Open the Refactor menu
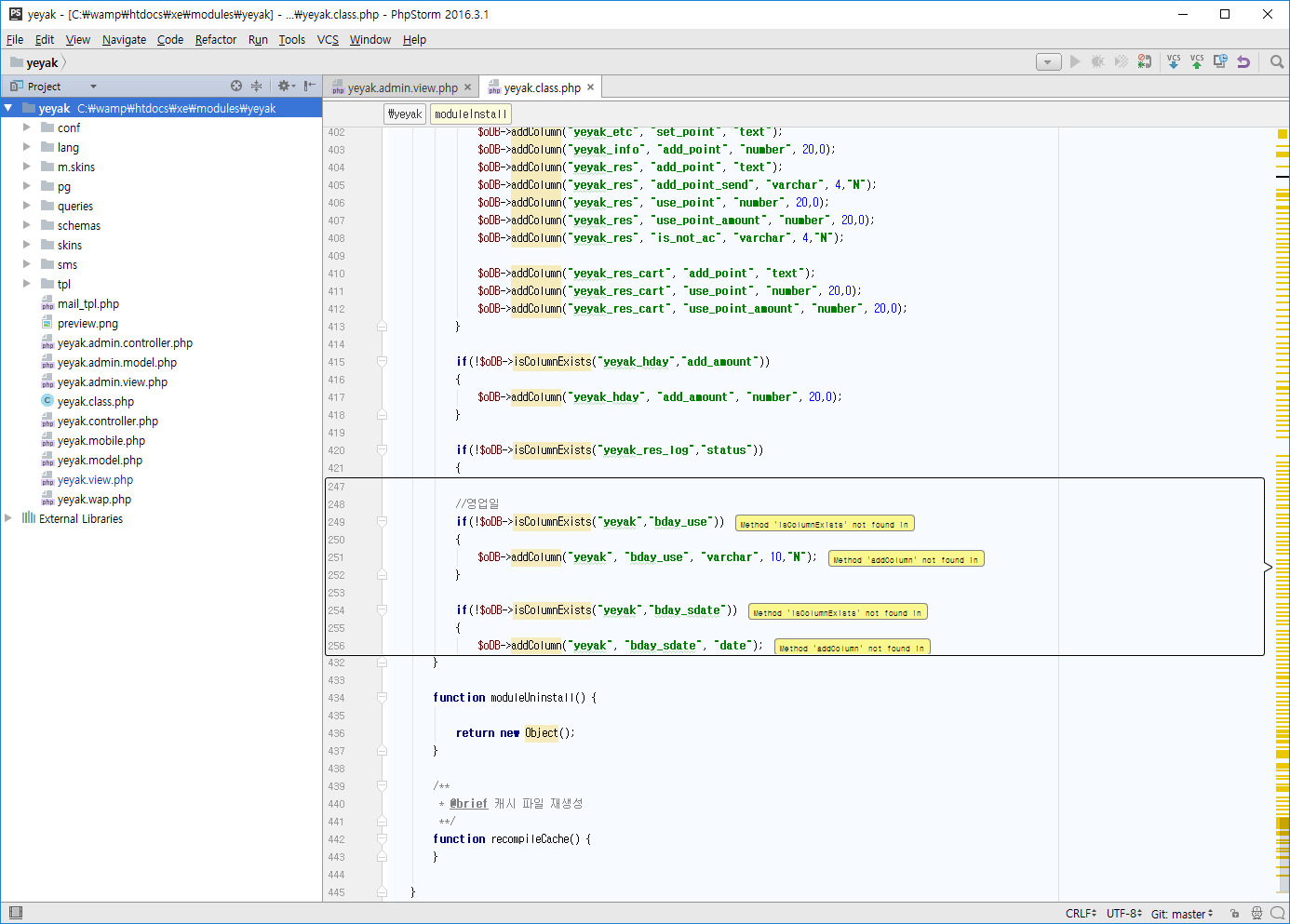This screenshot has height=924, width=1290. pyautogui.click(x=215, y=40)
